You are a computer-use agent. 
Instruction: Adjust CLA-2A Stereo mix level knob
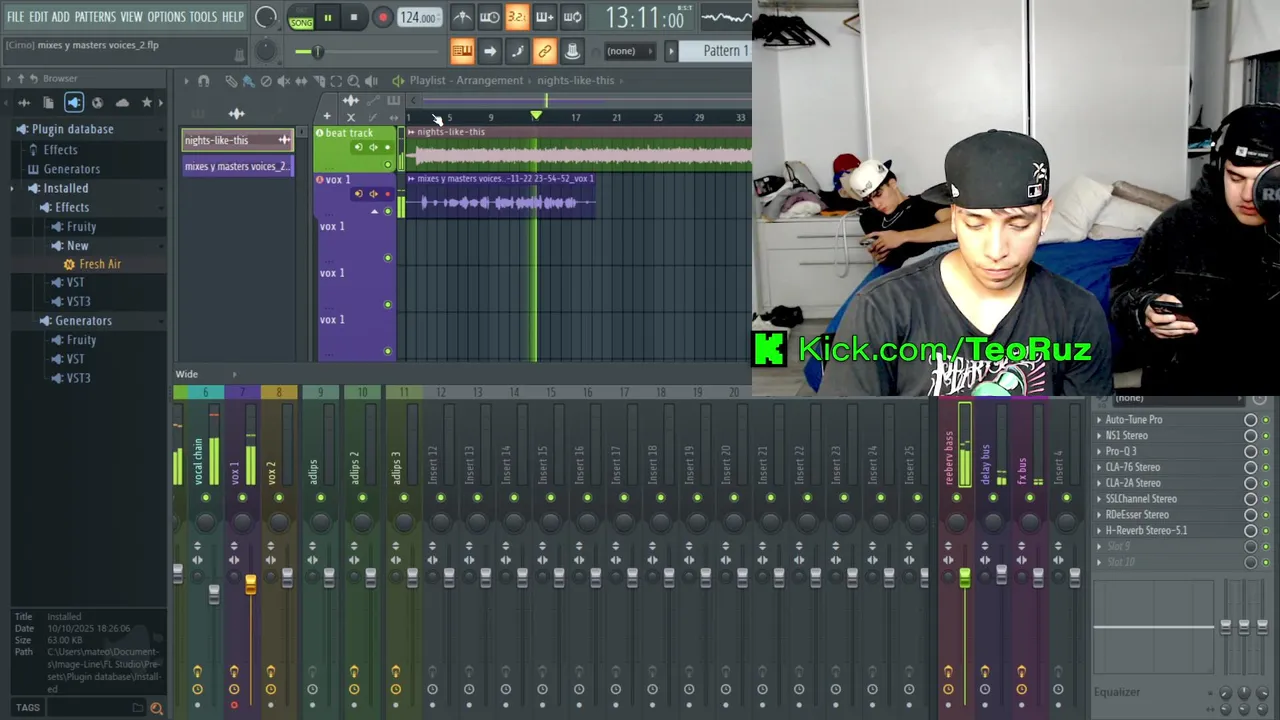[x=1250, y=483]
